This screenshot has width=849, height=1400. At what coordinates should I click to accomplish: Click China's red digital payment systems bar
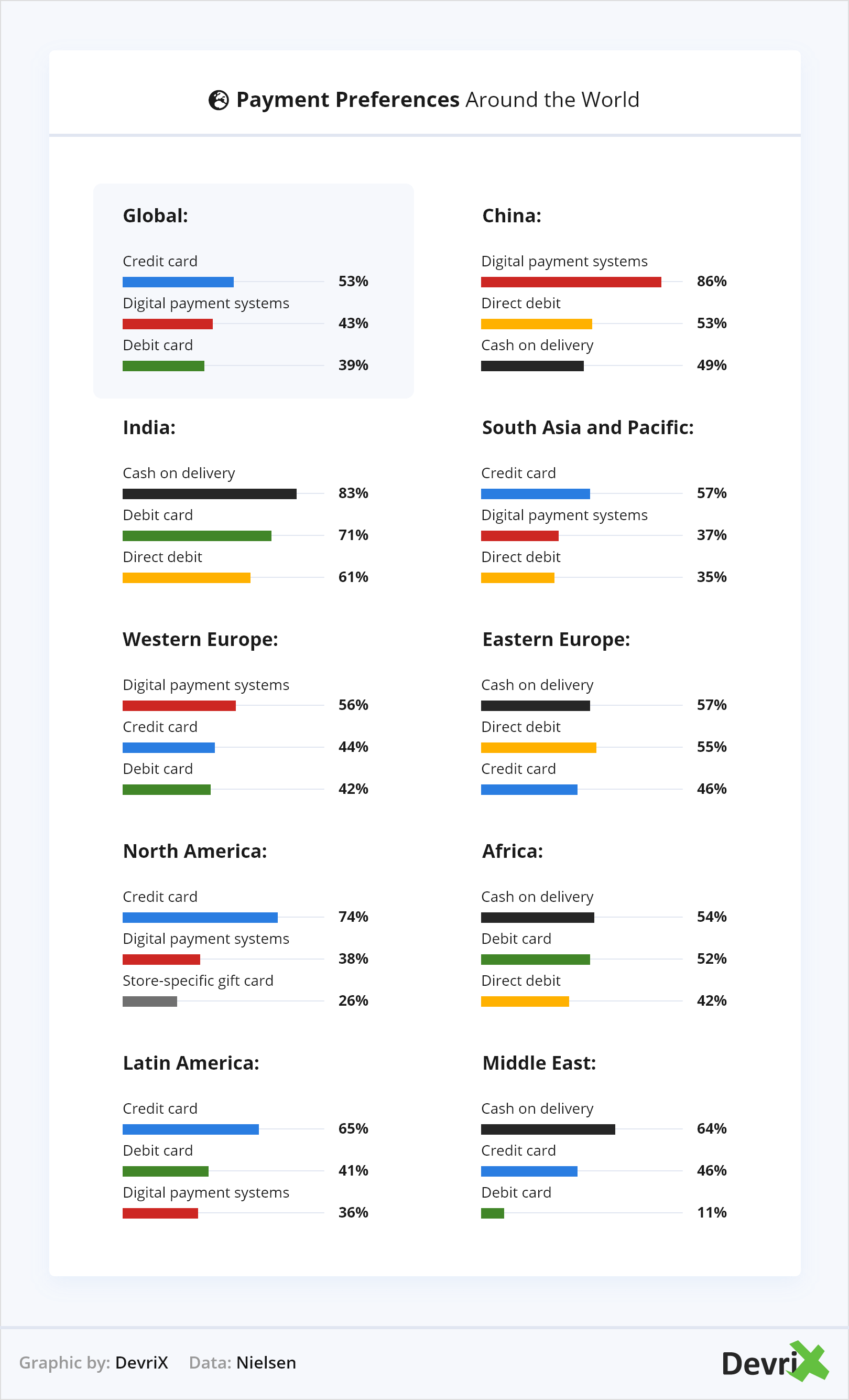pyautogui.click(x=571, y=282)
